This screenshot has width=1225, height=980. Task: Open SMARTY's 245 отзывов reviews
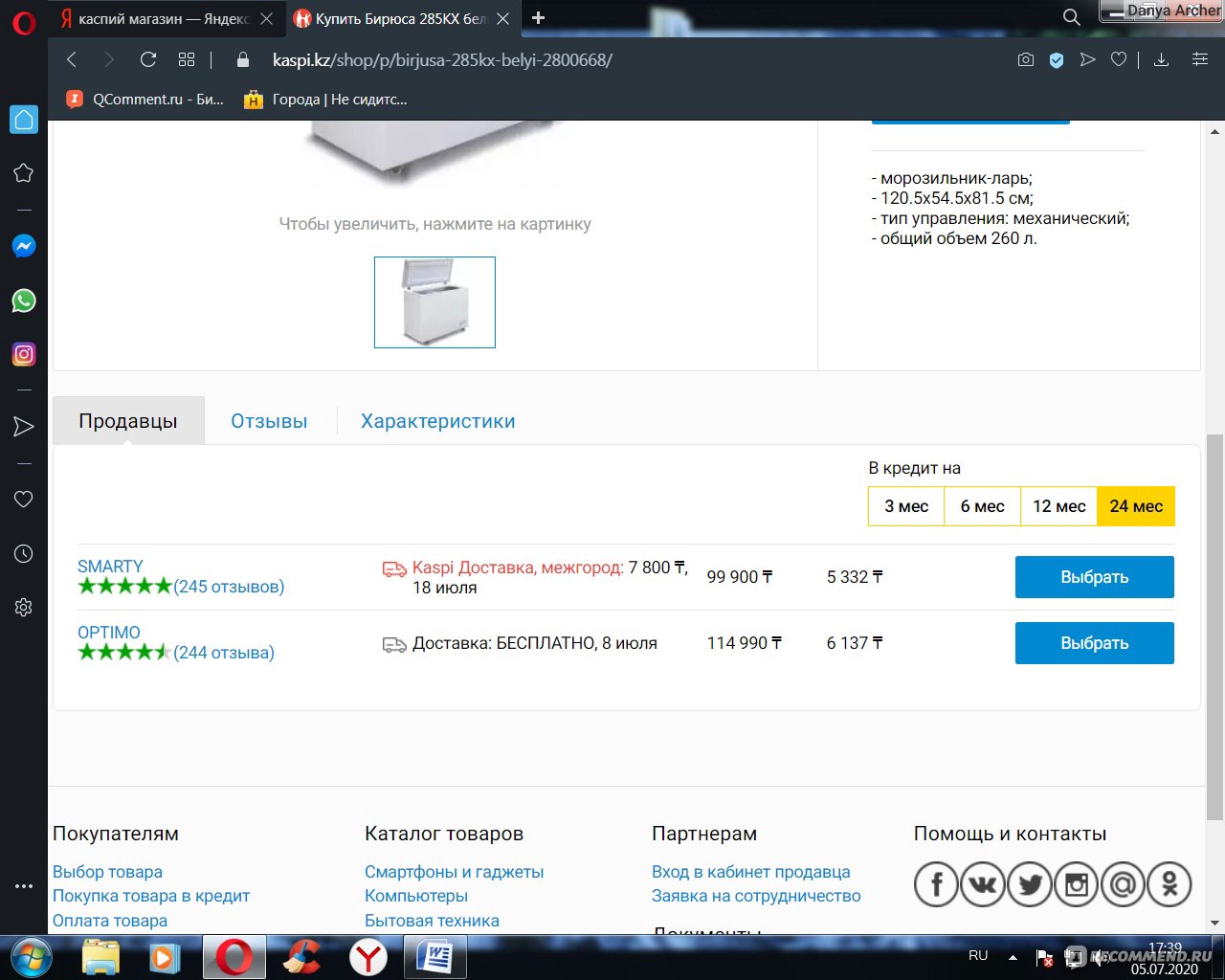pyautogui.click(x=229, y=587)
